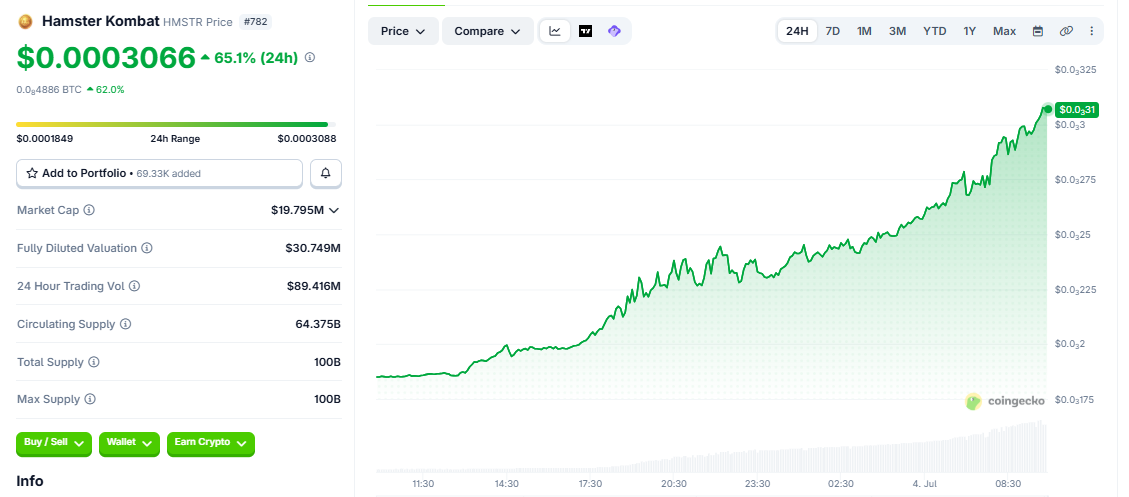Viewport: 1129px width, 497px height.
Task: Open chart more options three-dot menu
Action: pyautogui.click(x=1092, y=31)
